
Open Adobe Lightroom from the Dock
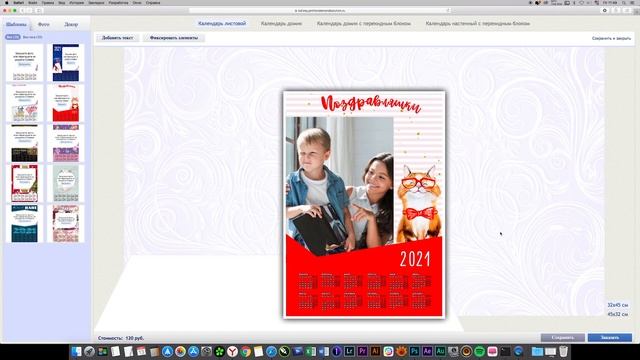point(349,351)
